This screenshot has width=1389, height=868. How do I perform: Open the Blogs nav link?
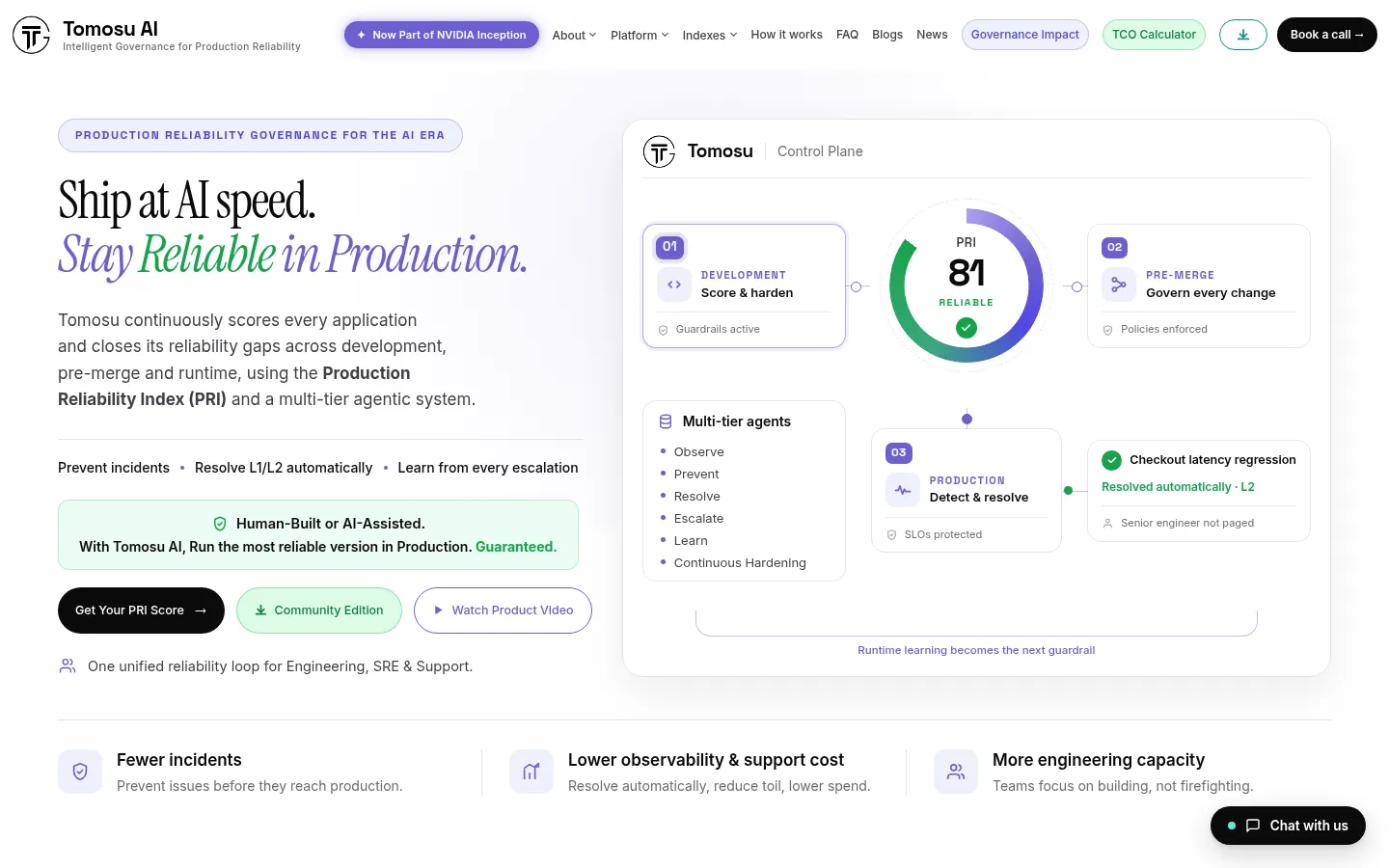887,35
